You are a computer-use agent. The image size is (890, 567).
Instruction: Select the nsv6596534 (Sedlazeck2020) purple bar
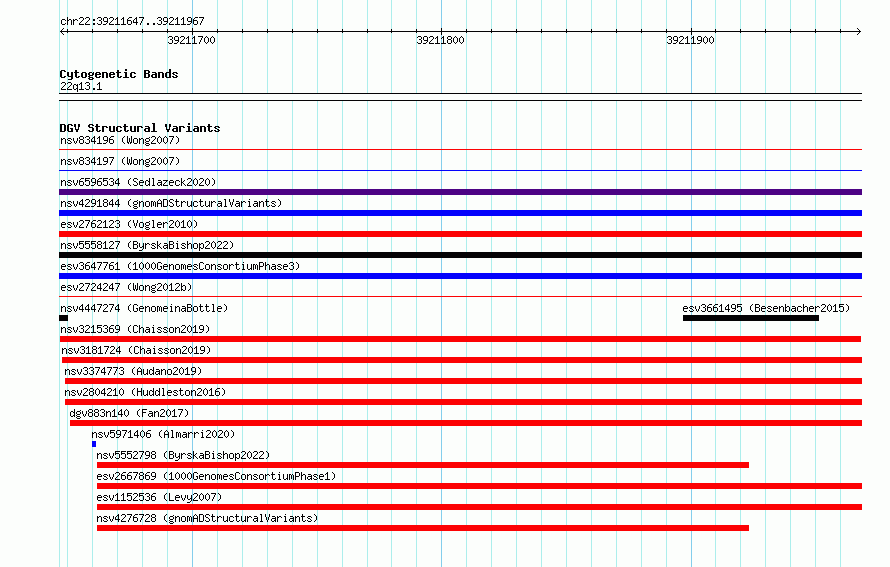pos(460,192)
